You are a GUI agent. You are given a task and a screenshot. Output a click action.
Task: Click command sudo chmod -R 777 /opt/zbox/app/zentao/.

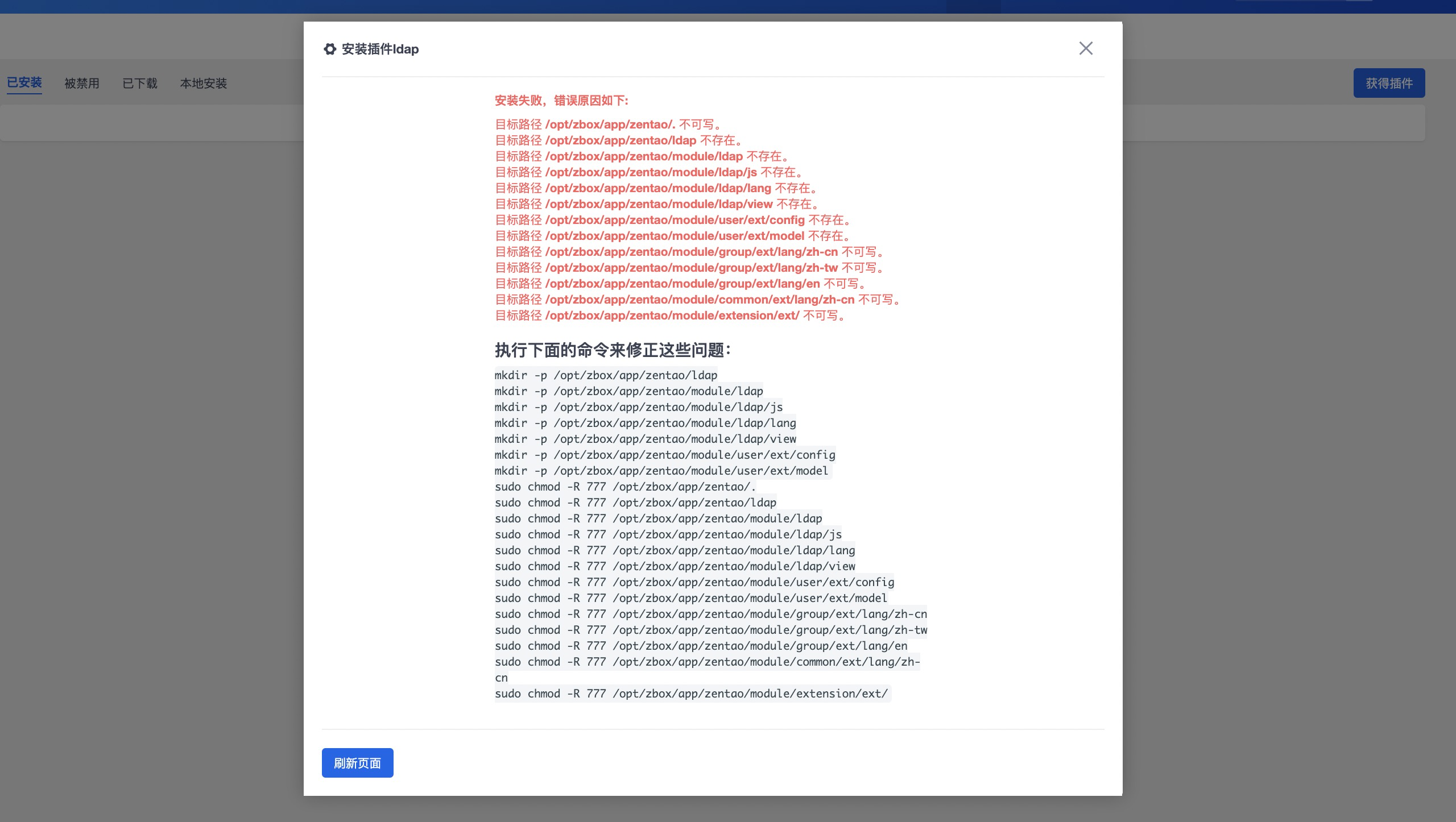[626, 487]
